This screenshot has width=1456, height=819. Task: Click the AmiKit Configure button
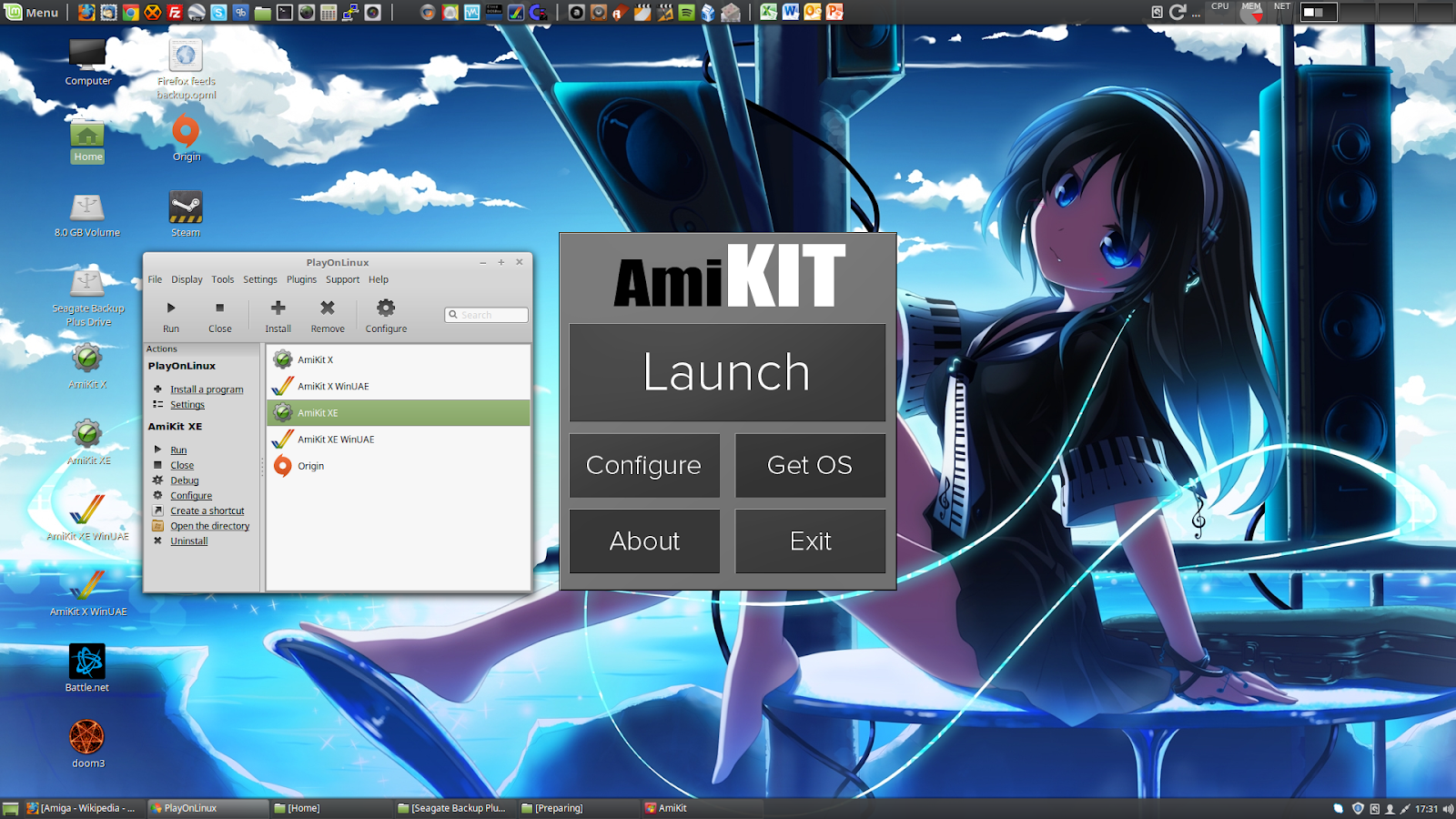[644, 465]
